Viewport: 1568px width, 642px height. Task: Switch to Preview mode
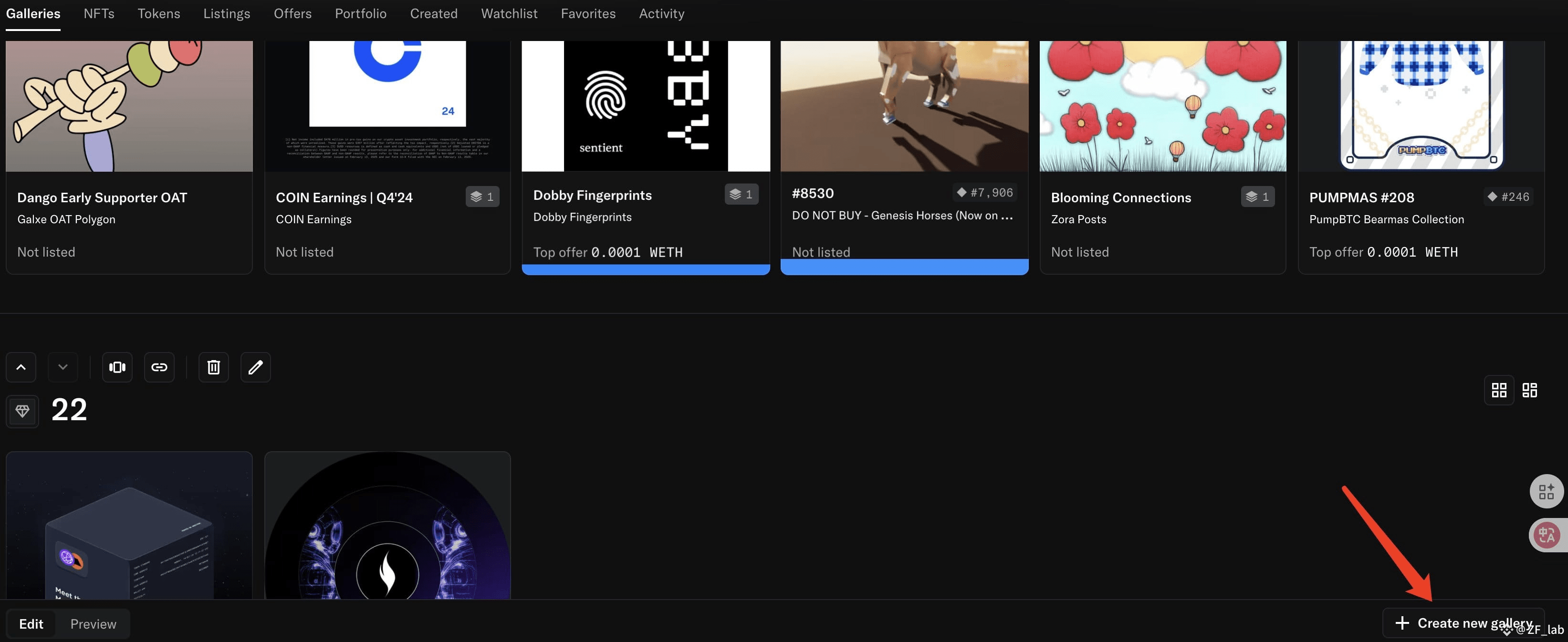(93, 624)
